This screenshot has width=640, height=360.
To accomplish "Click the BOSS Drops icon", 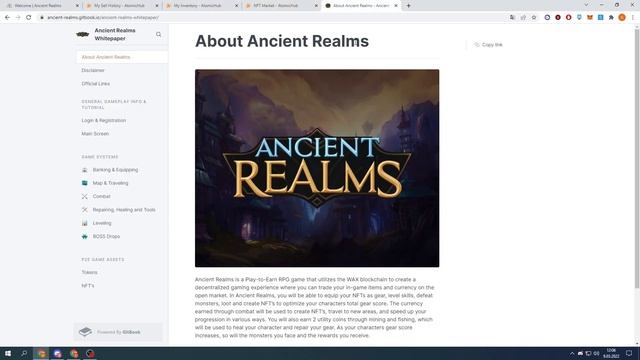I will pyautogui.click(x=84, y=237).
